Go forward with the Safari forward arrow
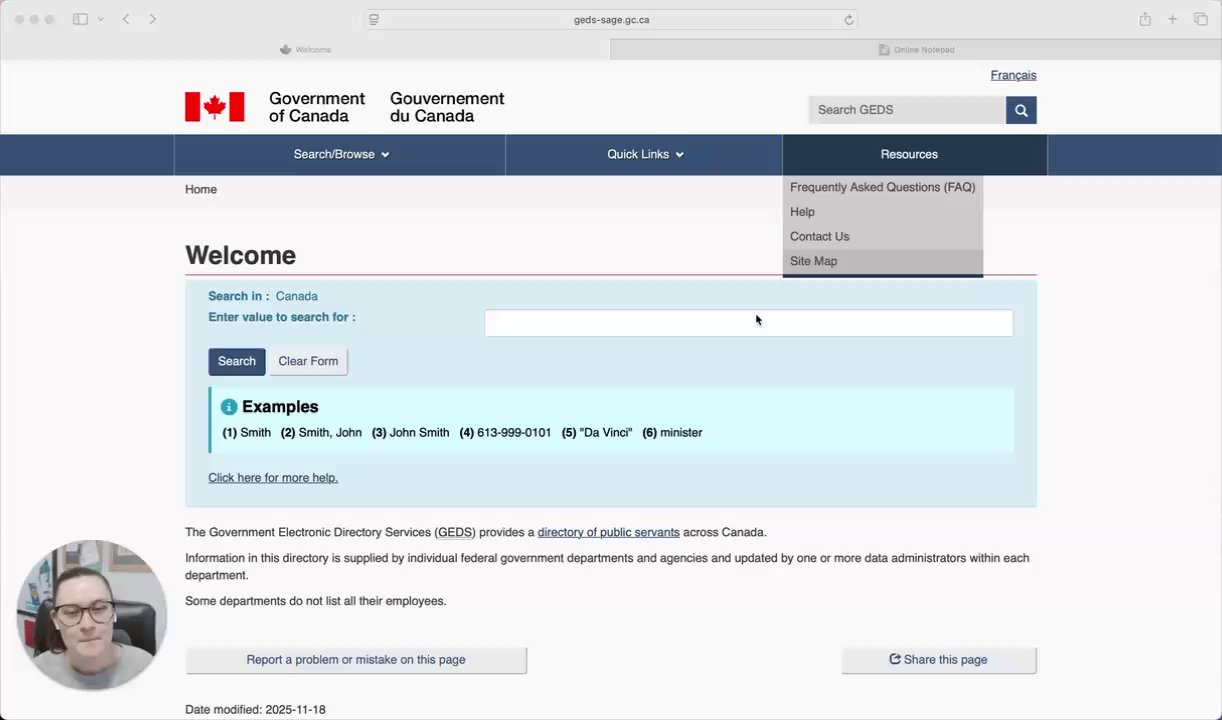Image resolution: width=1222 pixels, height=720 pixels. pos(152,19)
